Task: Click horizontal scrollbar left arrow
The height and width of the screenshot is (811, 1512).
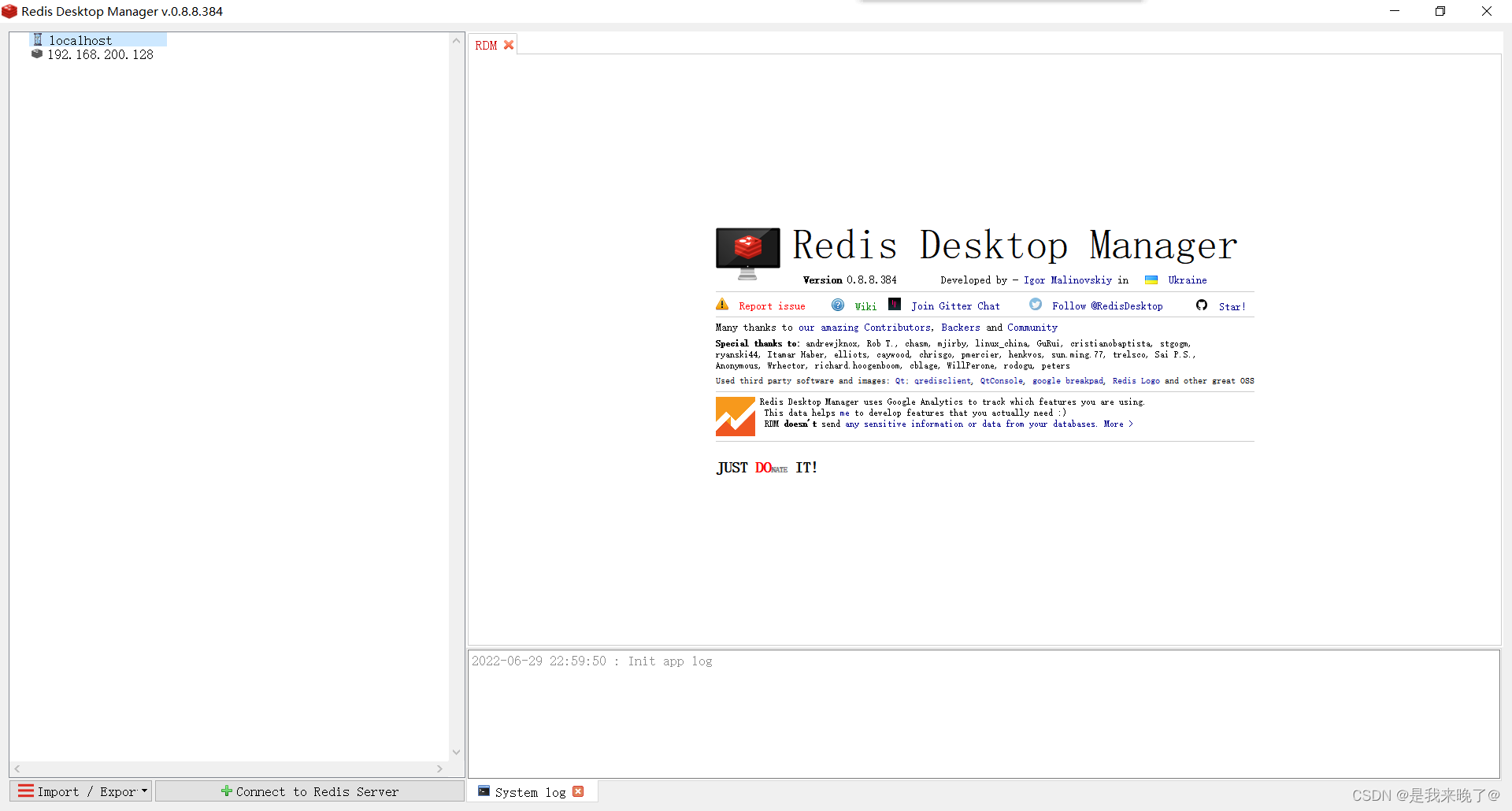Action: point(17,768)
